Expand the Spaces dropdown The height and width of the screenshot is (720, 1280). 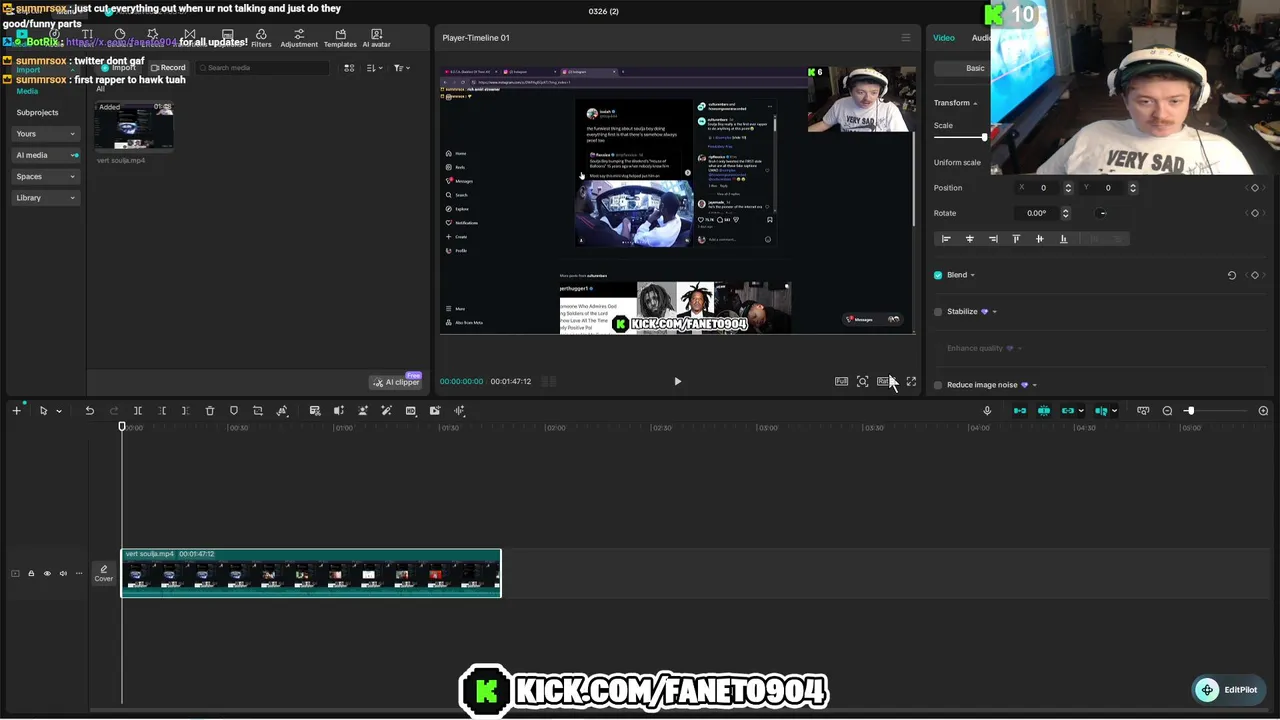[46, 176]
